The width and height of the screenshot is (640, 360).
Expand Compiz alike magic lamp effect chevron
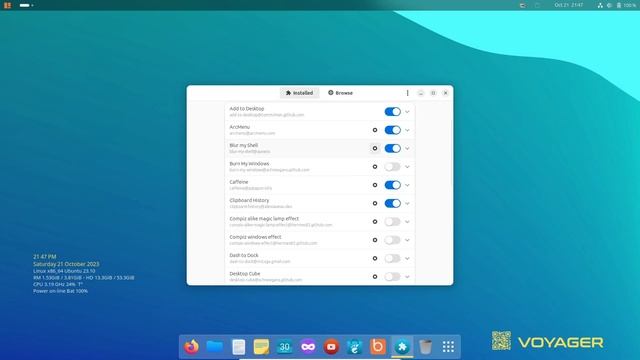click(x=407, y=222)
